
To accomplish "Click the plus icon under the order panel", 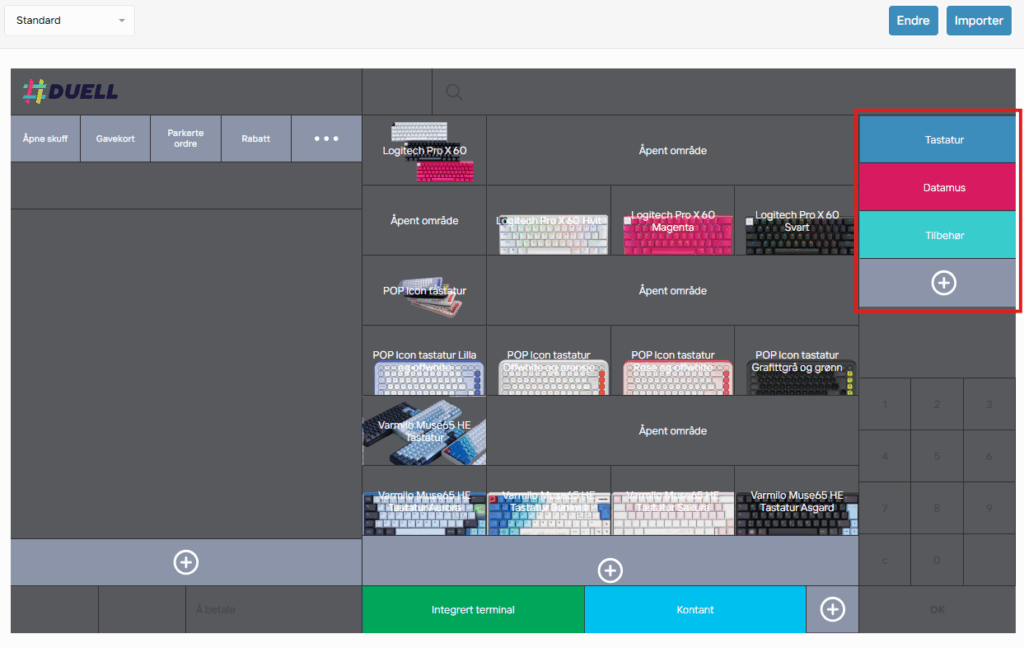I will coord(186,562).
